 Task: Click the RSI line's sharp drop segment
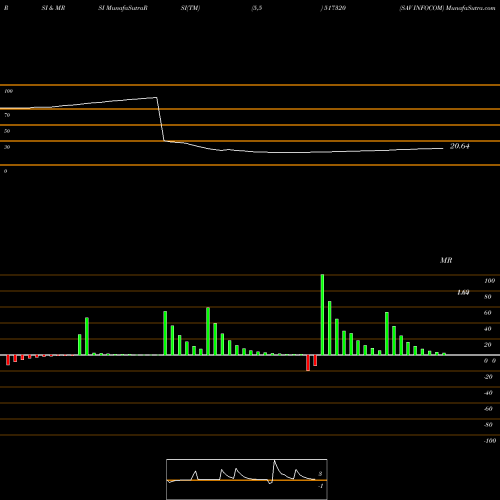(x=160, y=119)
